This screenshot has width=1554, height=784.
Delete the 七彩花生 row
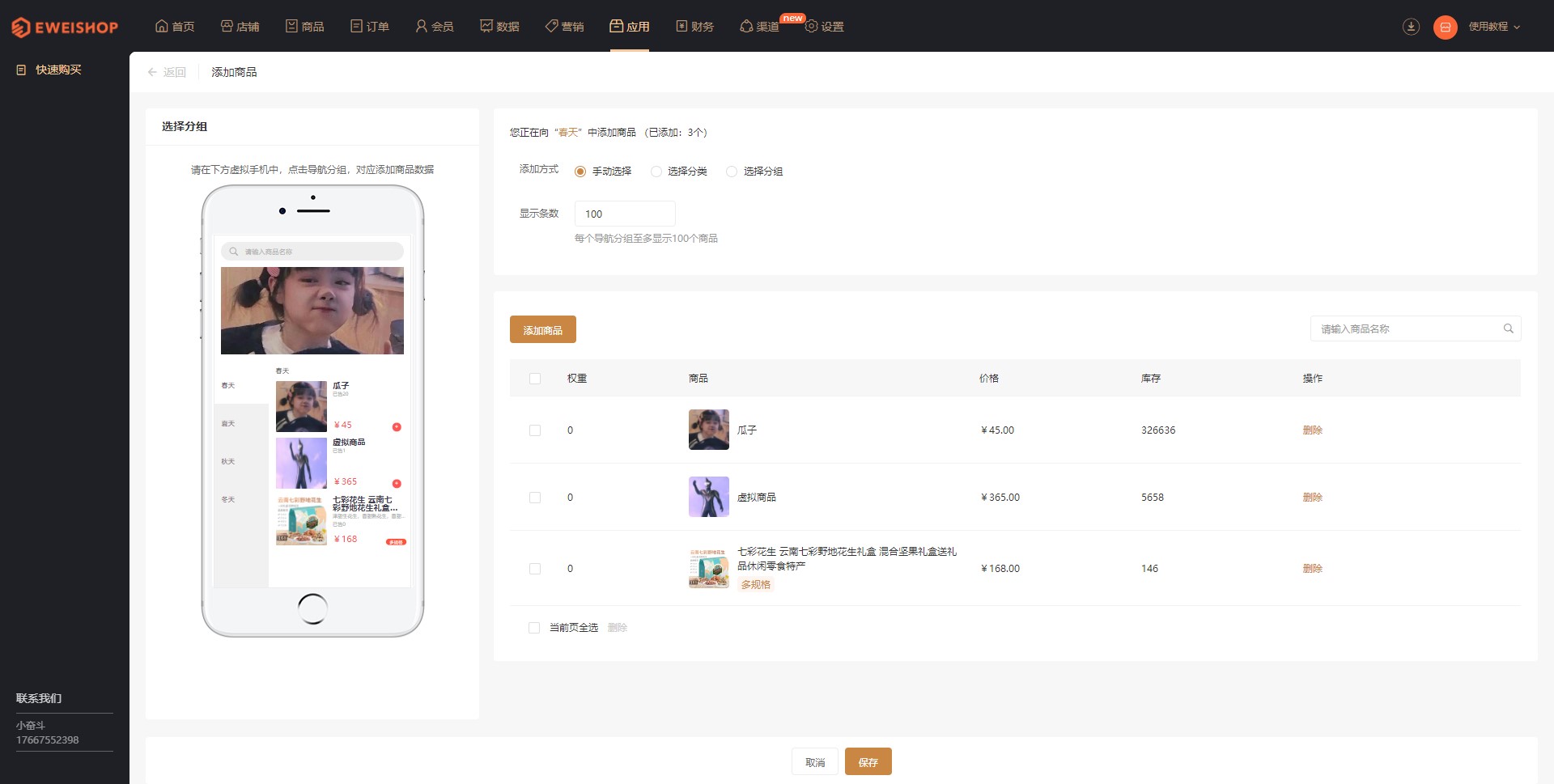point(1312,569)
